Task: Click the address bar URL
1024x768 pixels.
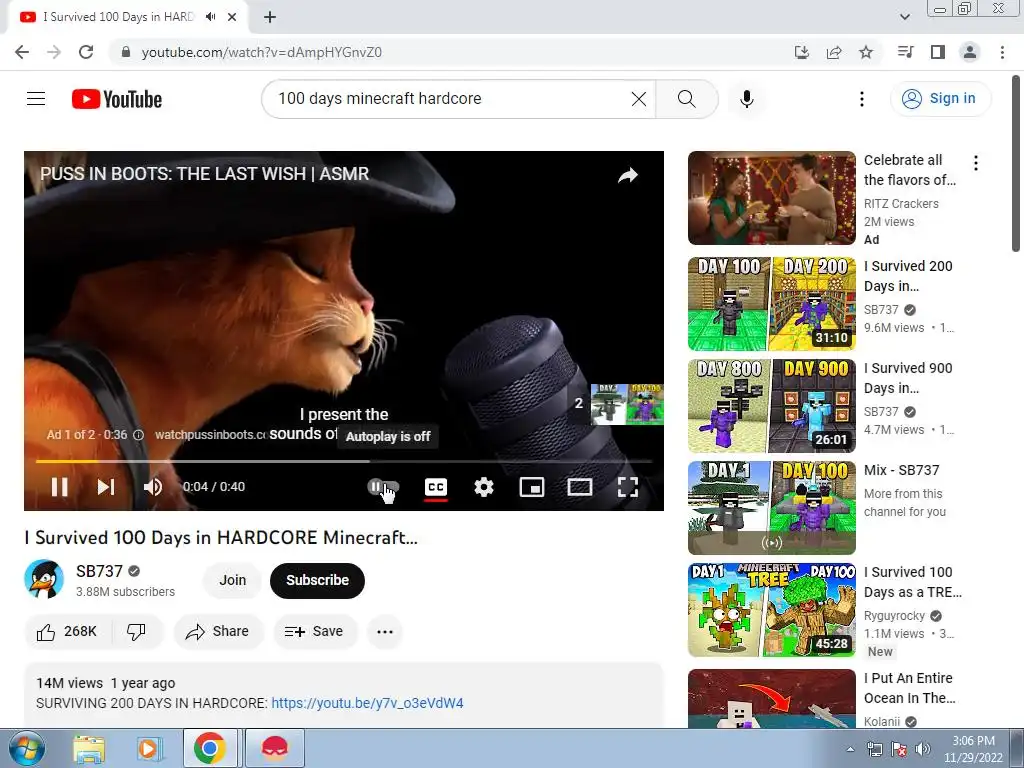Action: [262, 52]
